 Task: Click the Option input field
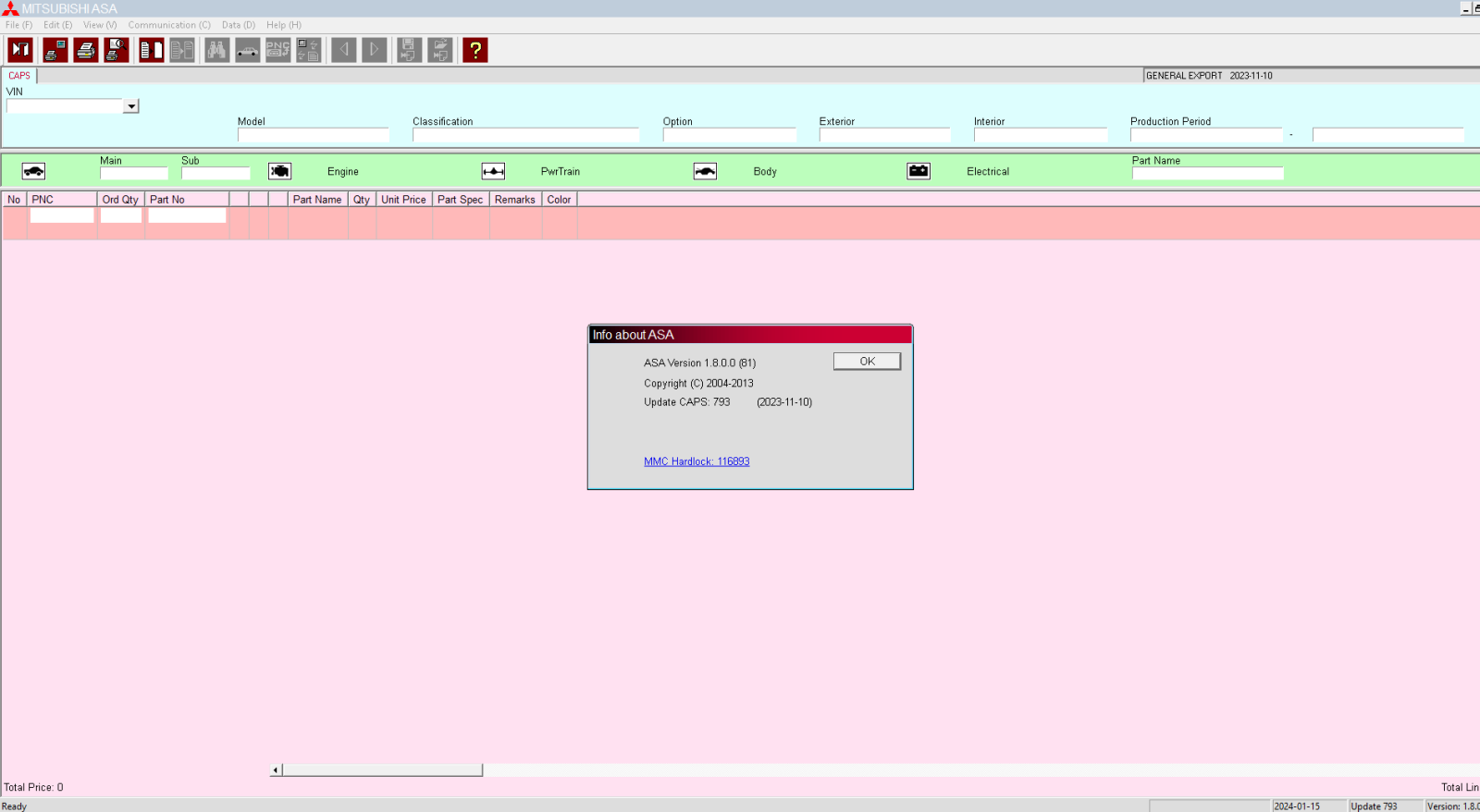[x=730, y=135]
